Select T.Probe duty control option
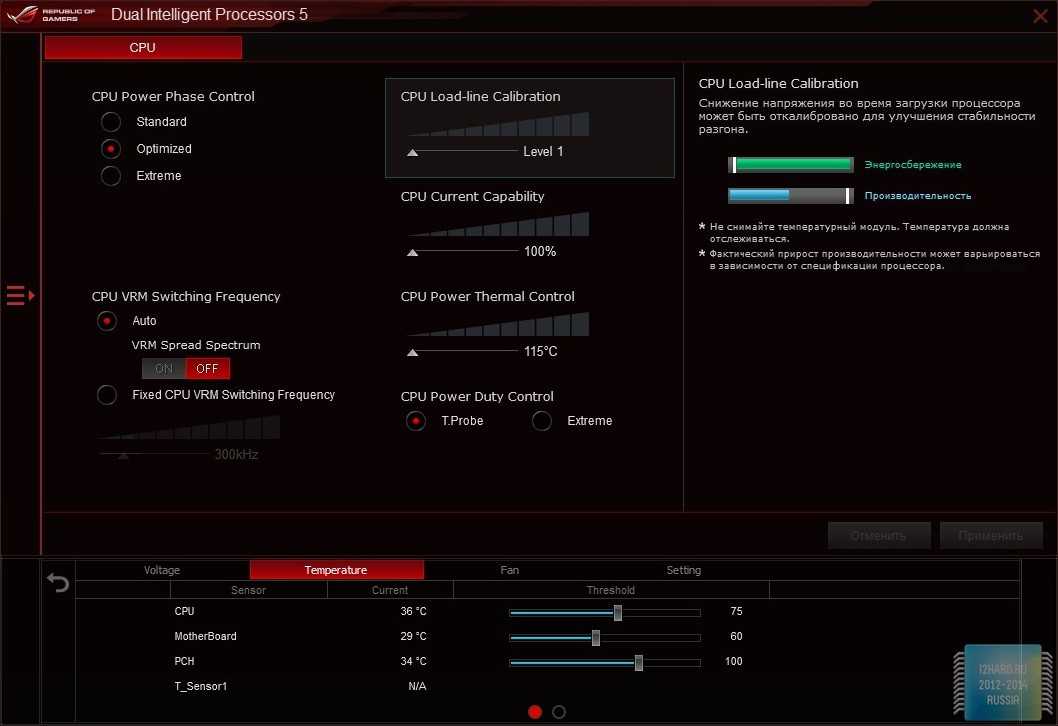 (x=416, y=421)
